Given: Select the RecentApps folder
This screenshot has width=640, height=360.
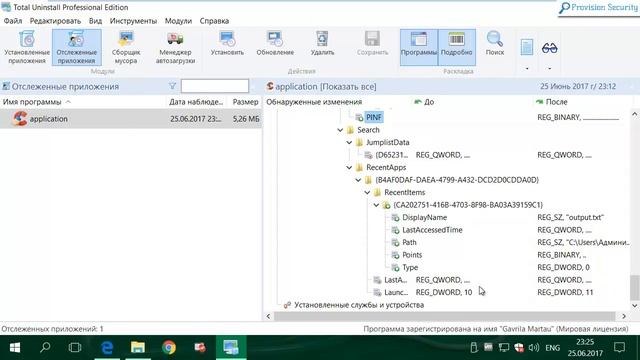Looking at the screenshot, I should (386, 167).
